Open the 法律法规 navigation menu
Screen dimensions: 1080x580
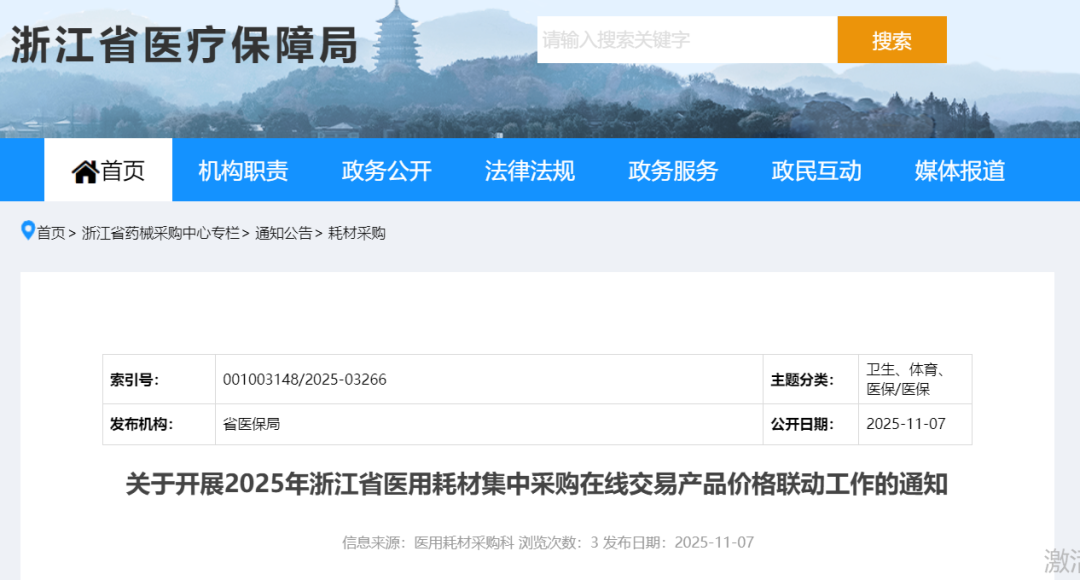530,170
